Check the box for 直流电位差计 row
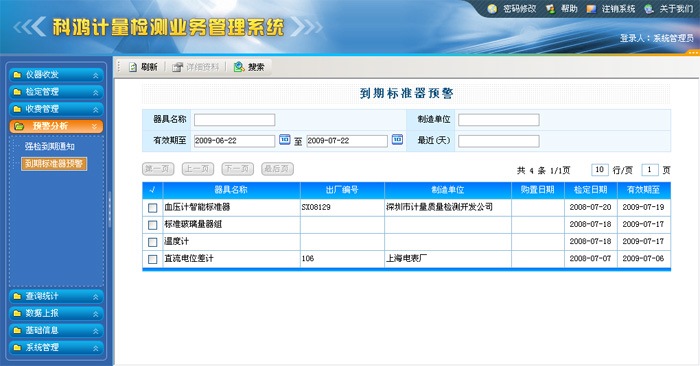Viewport: 700px width, 366px height. pyautogui.click(x=153, y=259)
